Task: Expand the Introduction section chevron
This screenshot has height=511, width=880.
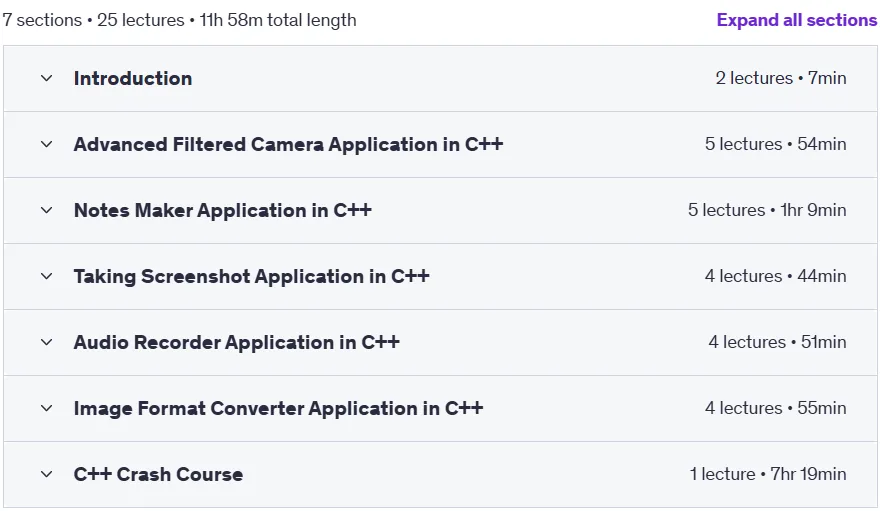Action: pos(47,79)
